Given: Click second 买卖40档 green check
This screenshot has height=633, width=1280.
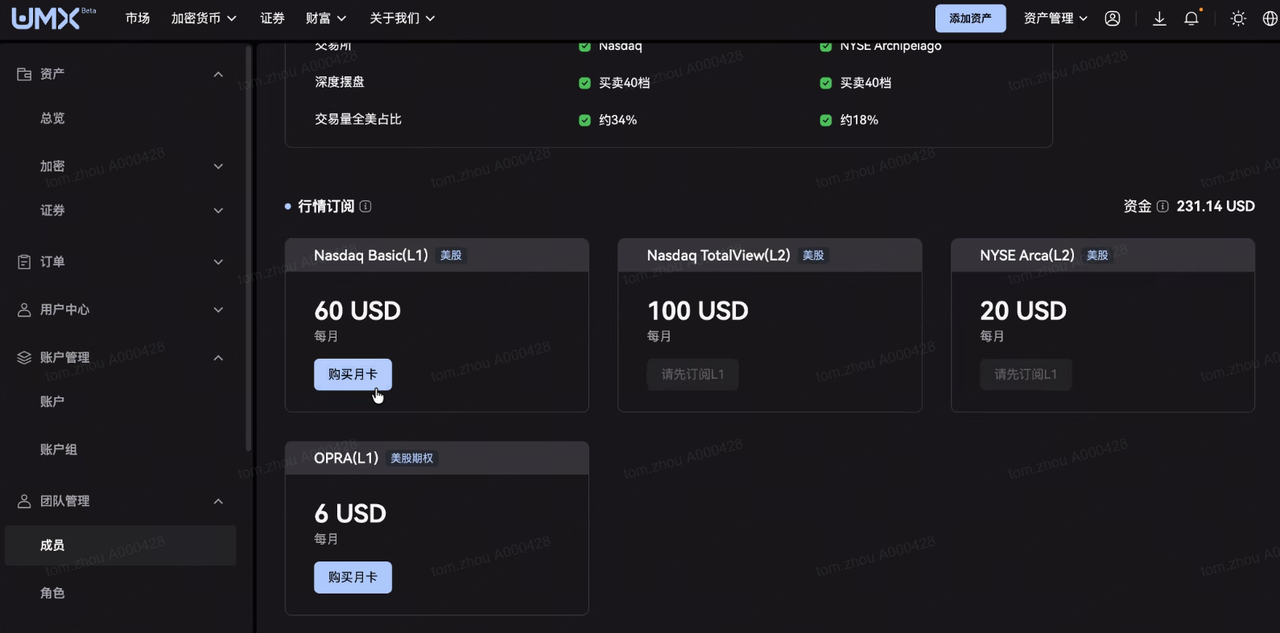Looking at the screenshot, I should tap(826, 83).
